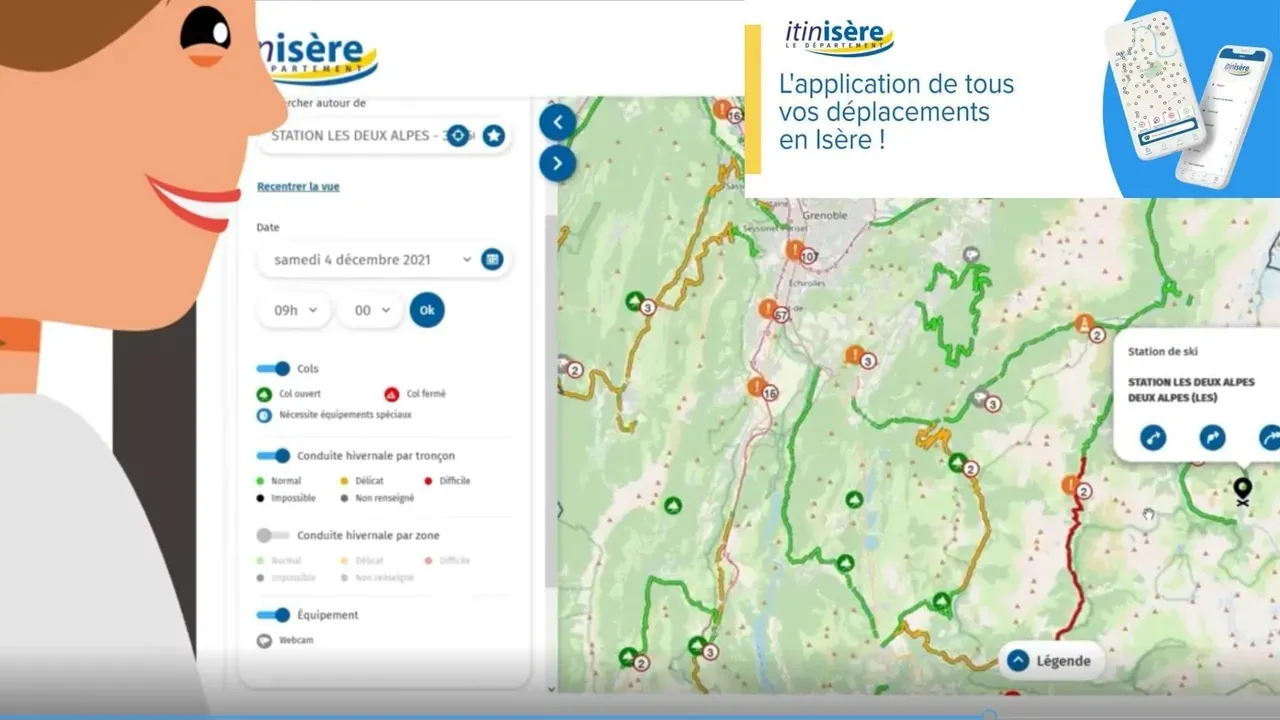The image size is (1280, 720).
Task: Open the 09h hour dropdown
Action: 294,310
